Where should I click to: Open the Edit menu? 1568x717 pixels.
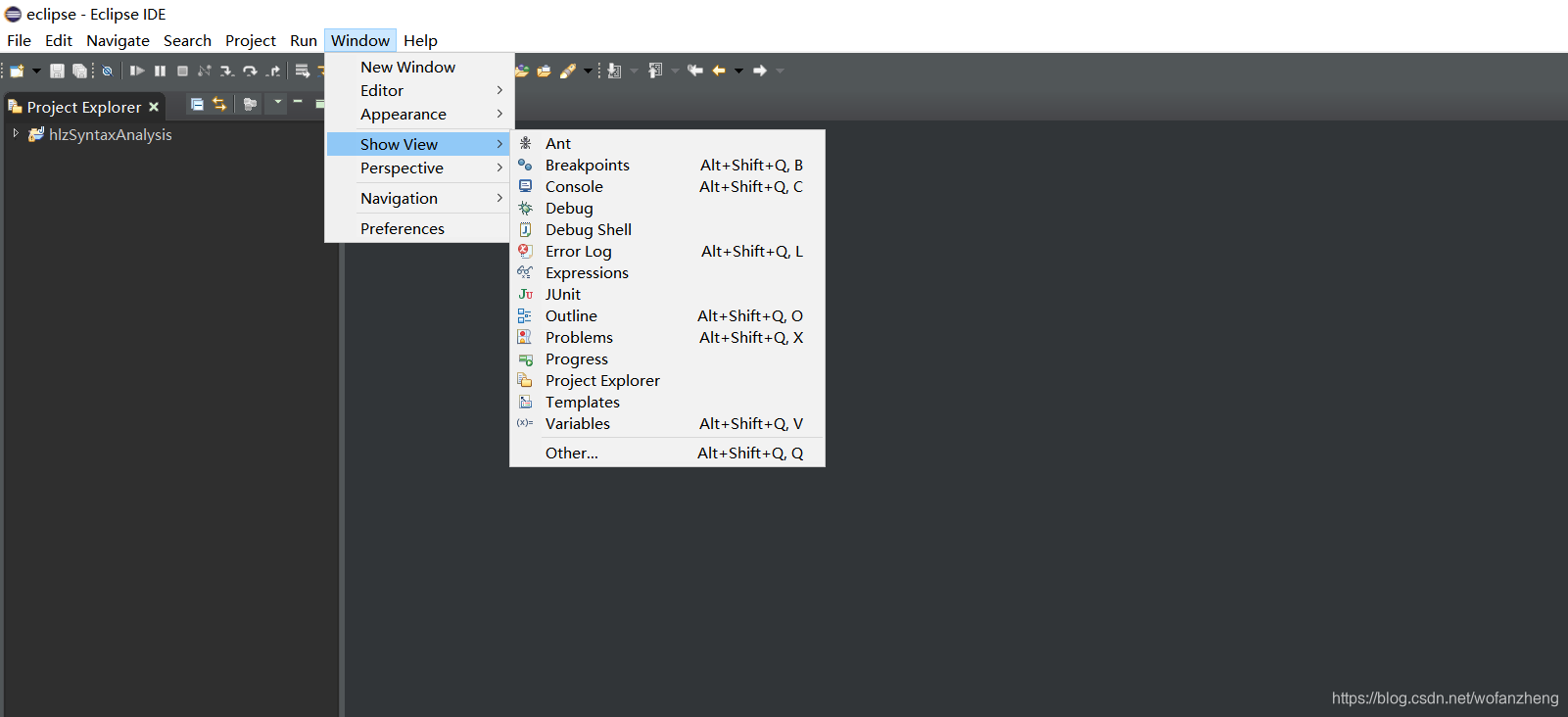coord(59,41)
